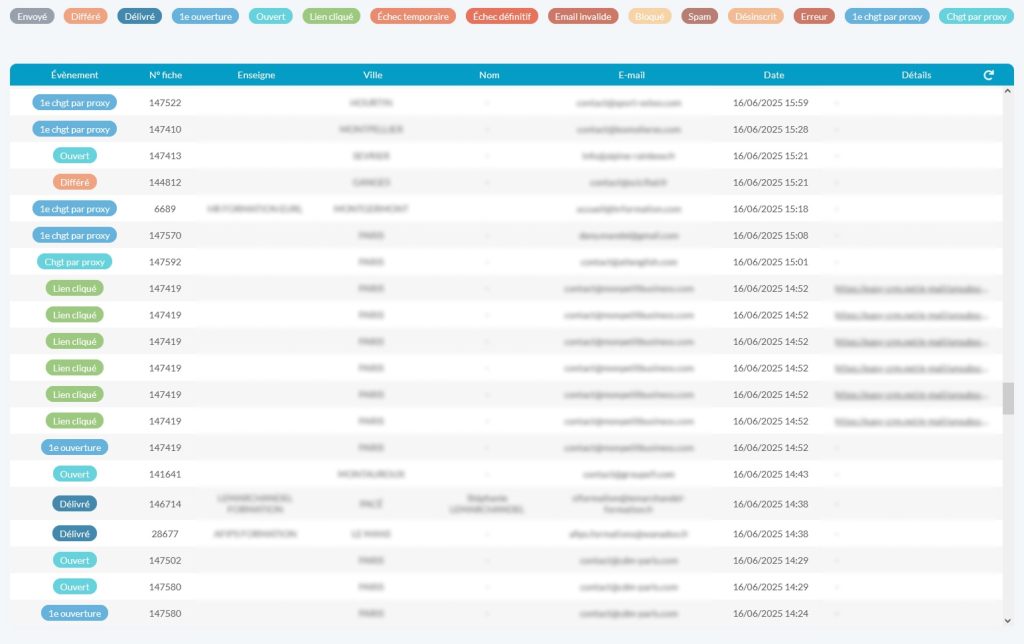Click the "Date" column header
Image resolution: width=1024 pixels, height=644 pixels.
coord(774,74)
